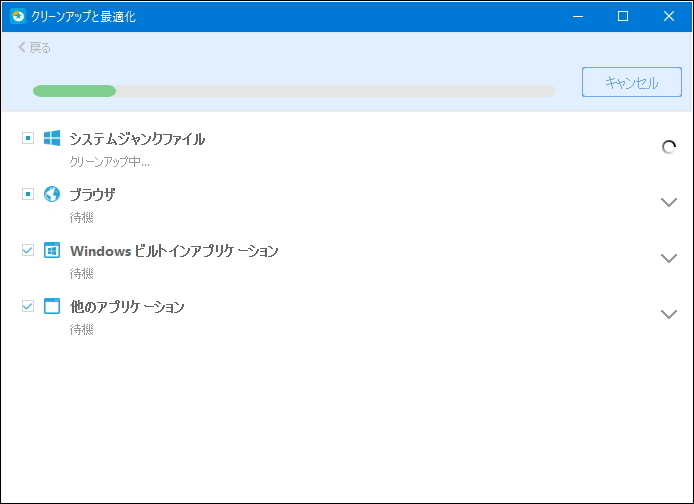Screen dimensions: 694x504
Task: Cancel cleanup with キャンセル button
Action: coord(632,82)
